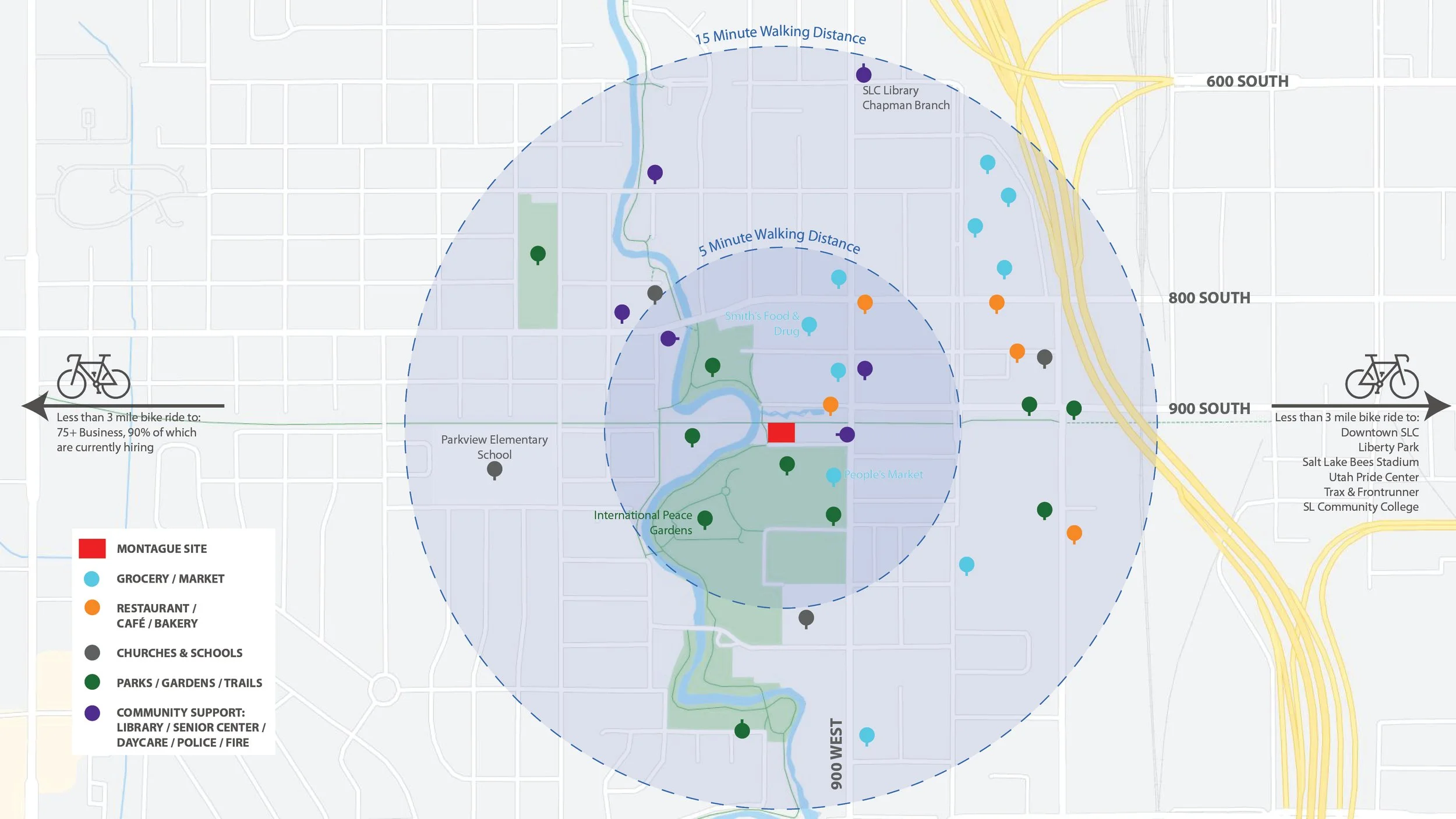Click the right-pointing bike ride arrow
Screen dimensions: 1456x819
click(1436, 406)
